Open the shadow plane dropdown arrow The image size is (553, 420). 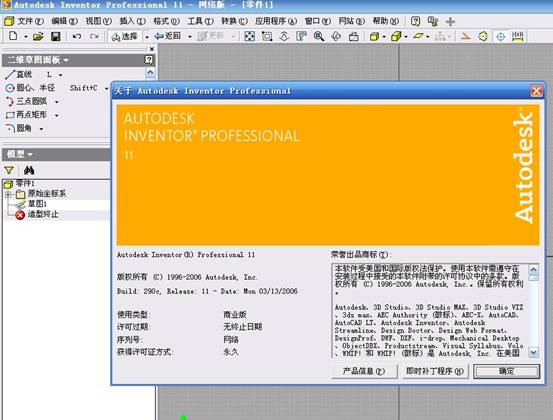pyautogui.click(x=428, y=37)
